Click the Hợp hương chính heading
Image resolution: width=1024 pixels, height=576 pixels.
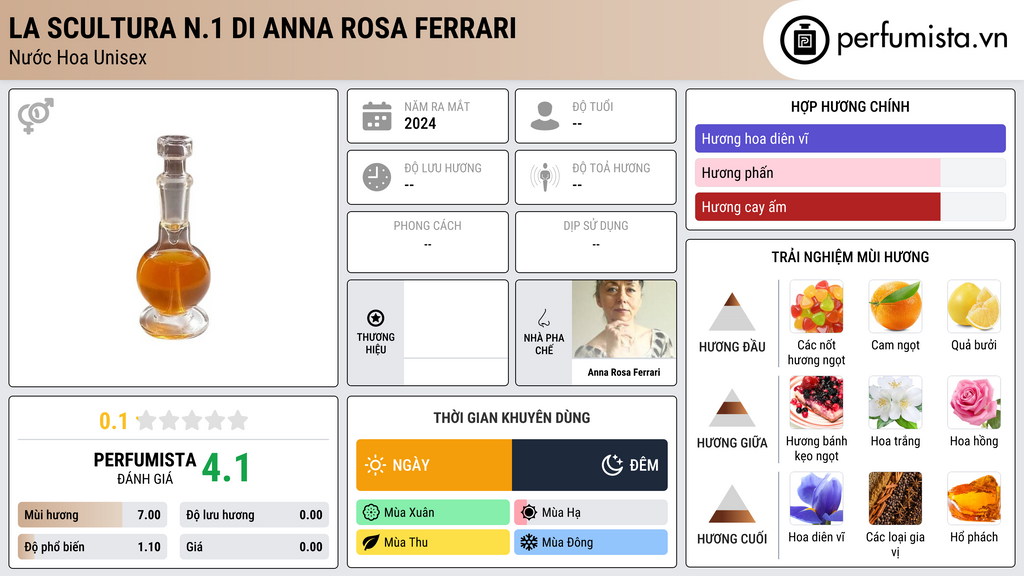tap(850, 106)
